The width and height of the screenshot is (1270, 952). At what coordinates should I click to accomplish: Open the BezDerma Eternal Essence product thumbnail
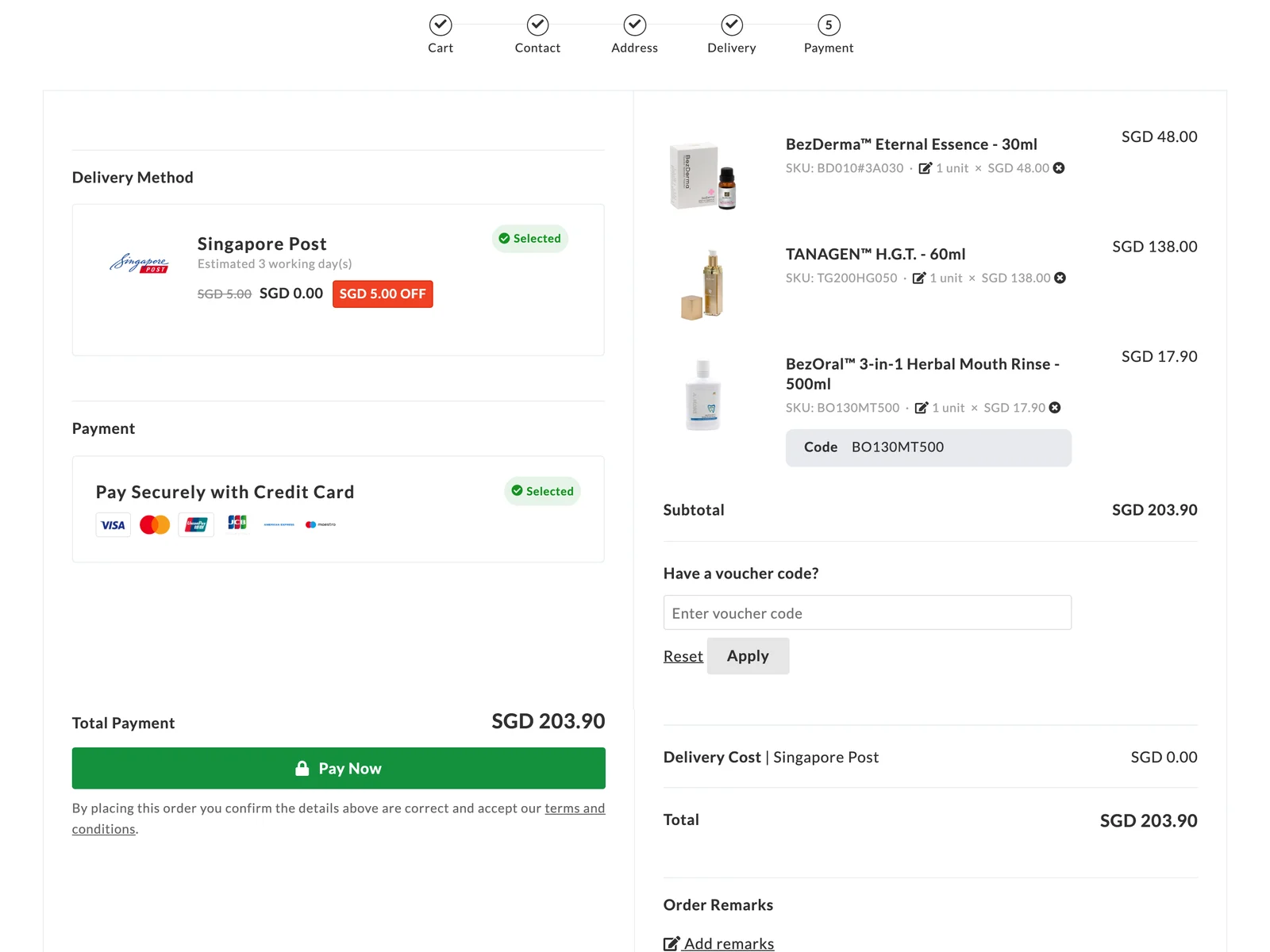tap(703, 175)
